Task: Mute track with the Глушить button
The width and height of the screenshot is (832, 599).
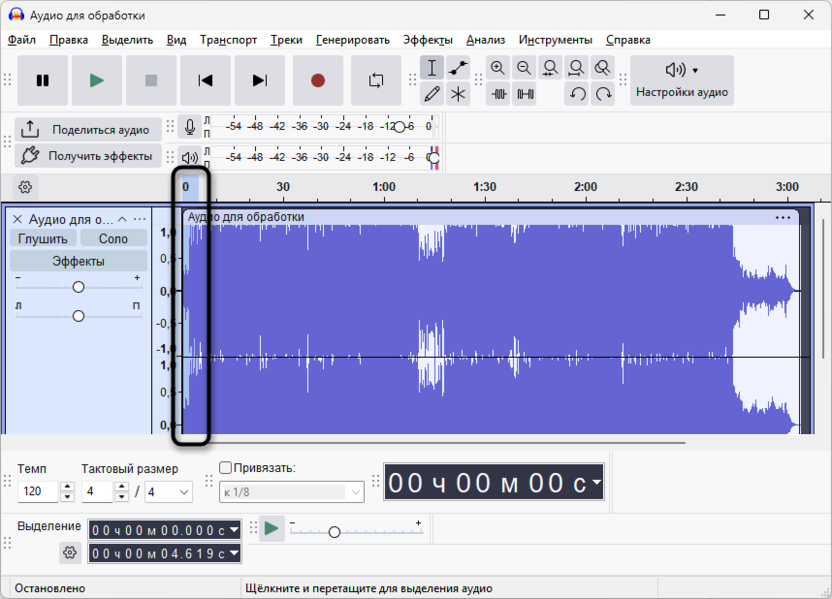Action: point(43,239)
